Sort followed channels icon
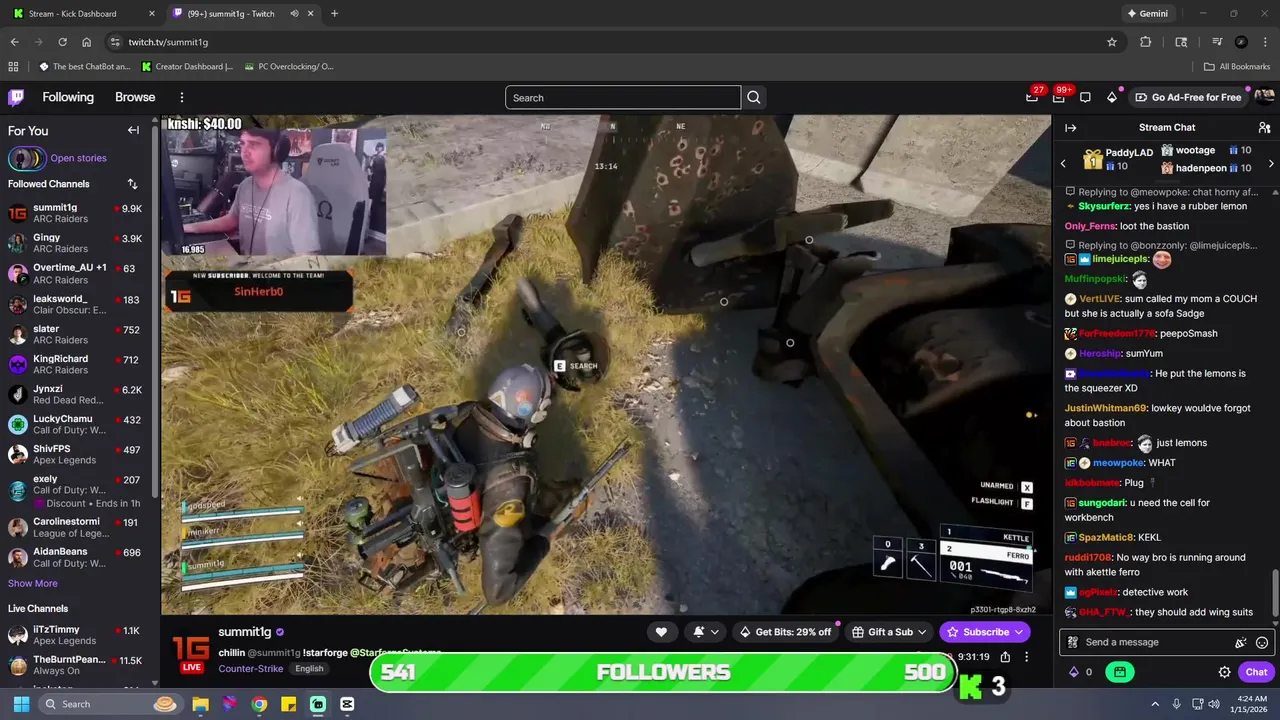Image resolution: width=1280 pixels, height=720 pixels. point(132,184)
